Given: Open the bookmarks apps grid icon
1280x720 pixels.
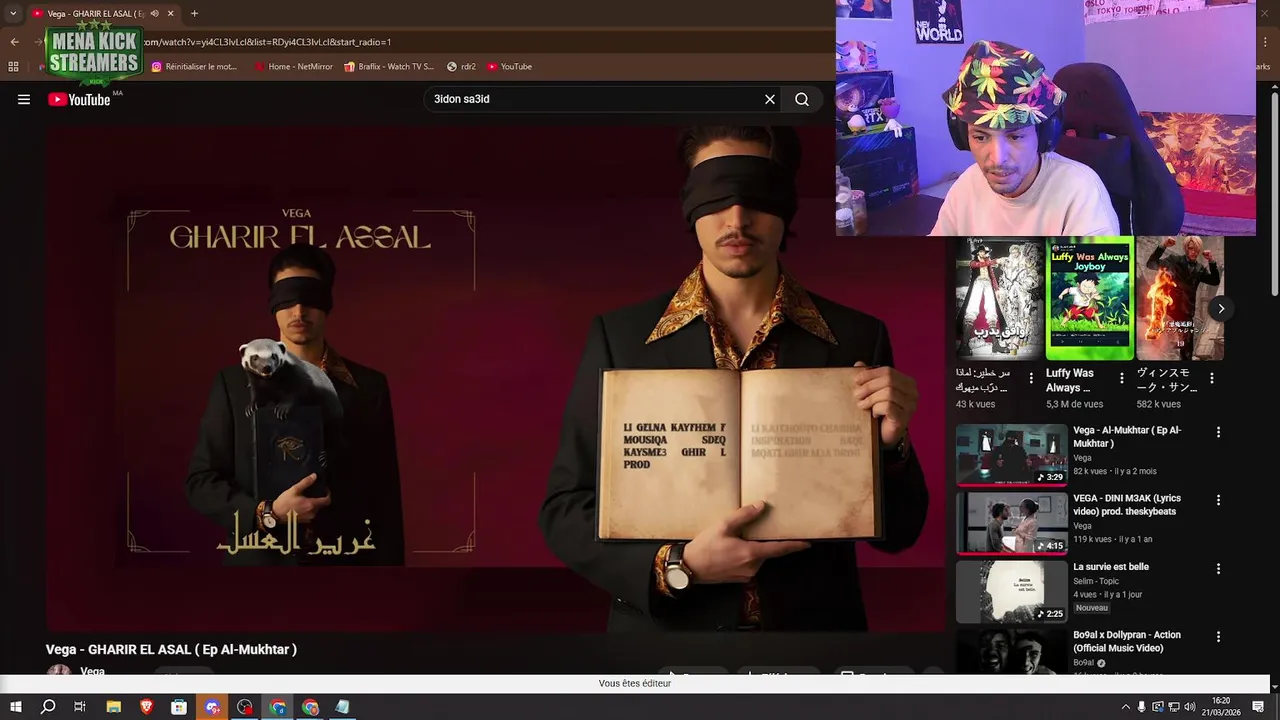Looking at the screenshot, I should 13,67.
